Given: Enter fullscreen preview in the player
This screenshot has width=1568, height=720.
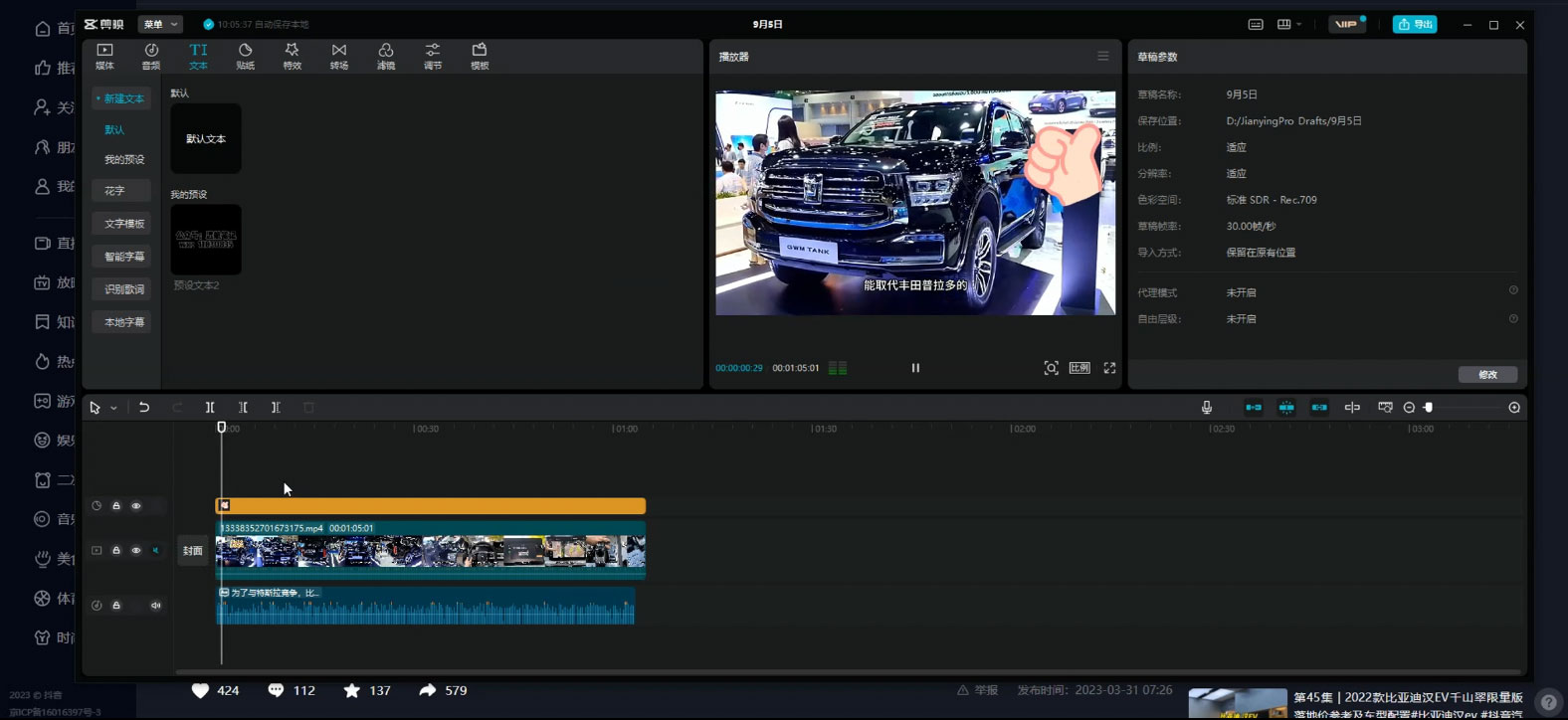Looking at the screenshot, I should (x=1109, y=368).
